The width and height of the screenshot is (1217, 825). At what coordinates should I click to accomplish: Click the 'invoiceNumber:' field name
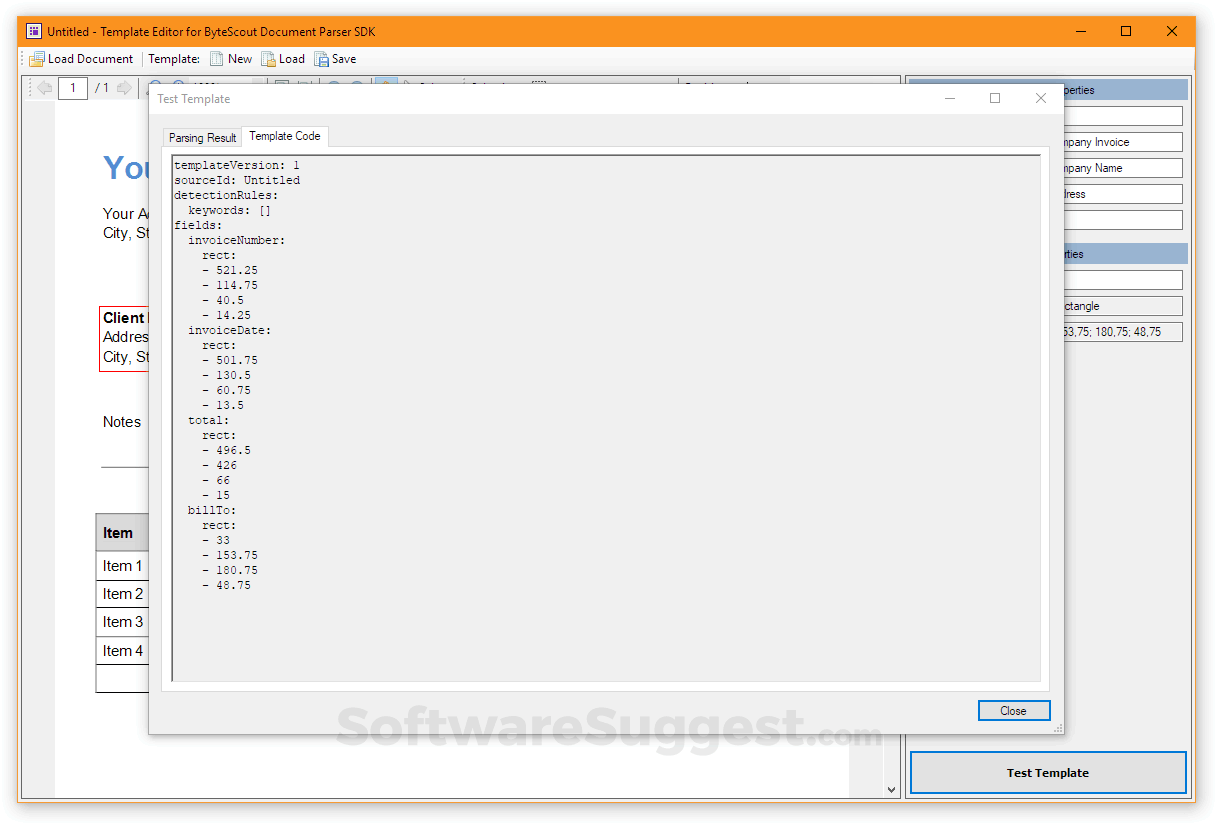pos(237,240)
